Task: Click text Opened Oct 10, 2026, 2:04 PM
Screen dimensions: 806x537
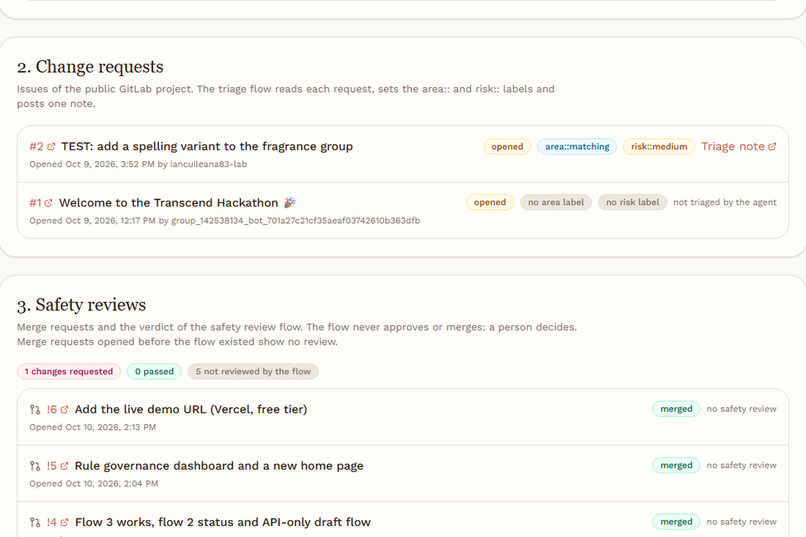Action: [x=94, y=484]
